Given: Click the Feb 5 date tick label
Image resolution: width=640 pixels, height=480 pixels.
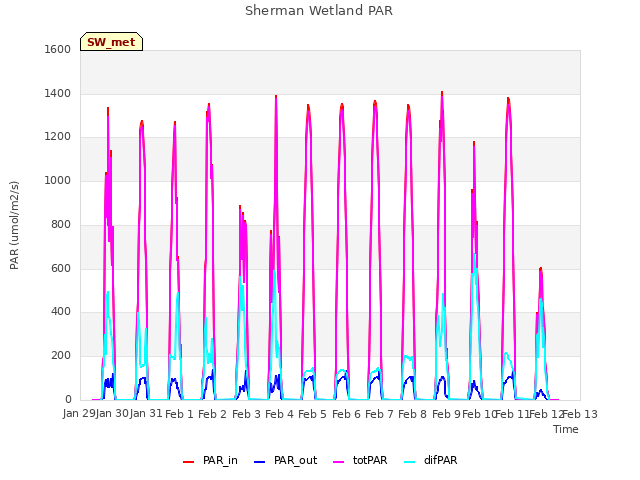Looking at the screenshot, I should (x=313, y=414).
